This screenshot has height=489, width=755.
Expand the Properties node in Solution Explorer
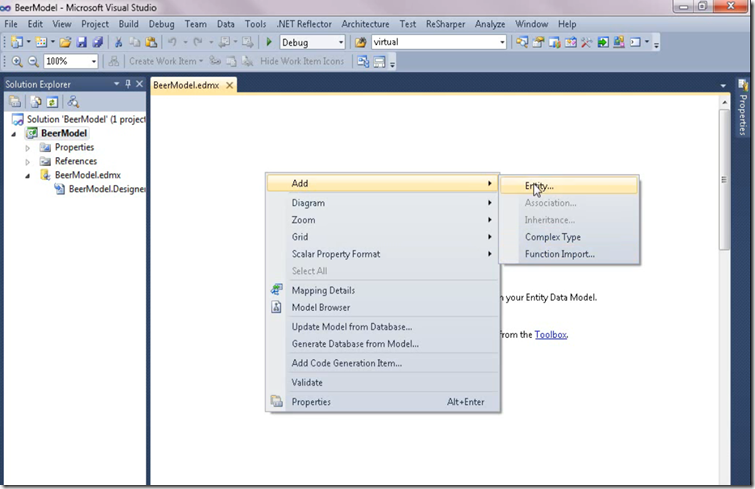tap(27, 148)
